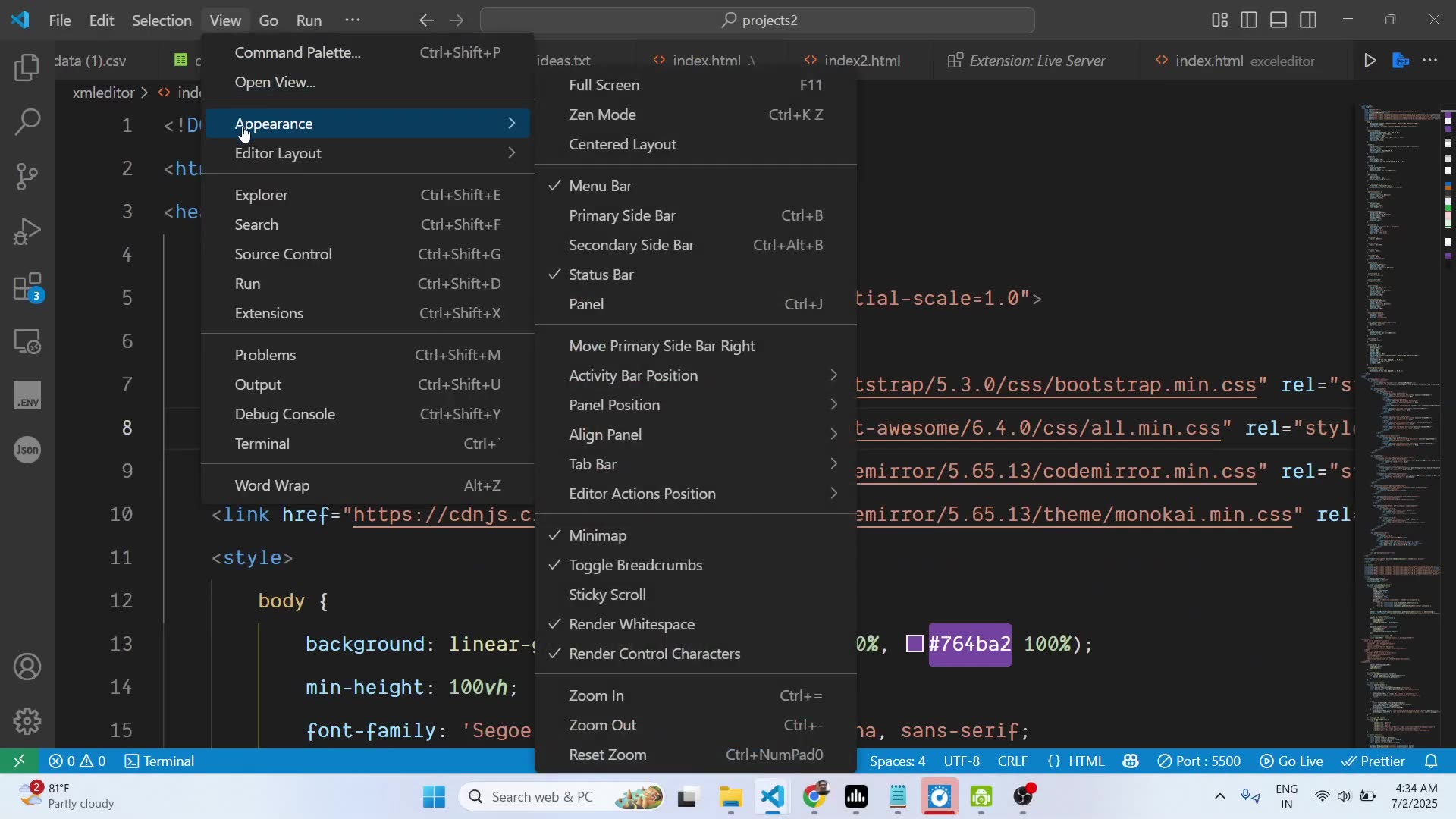Open Windows Start button
1456x819 pixels.
coord(435,797)
